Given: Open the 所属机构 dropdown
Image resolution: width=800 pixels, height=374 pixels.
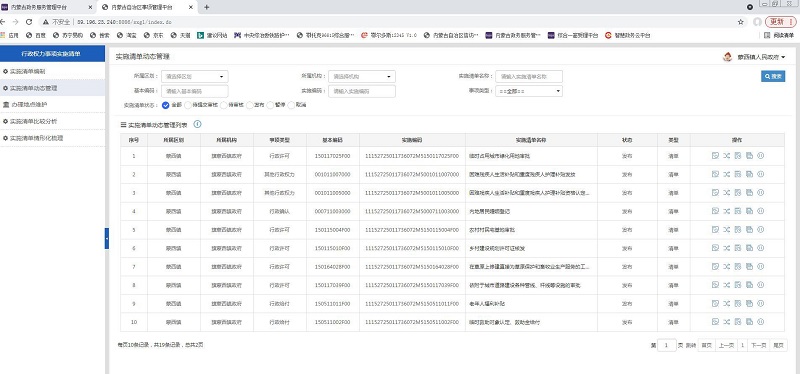Looking at the screenshot, I should click(x=362, y=77).
